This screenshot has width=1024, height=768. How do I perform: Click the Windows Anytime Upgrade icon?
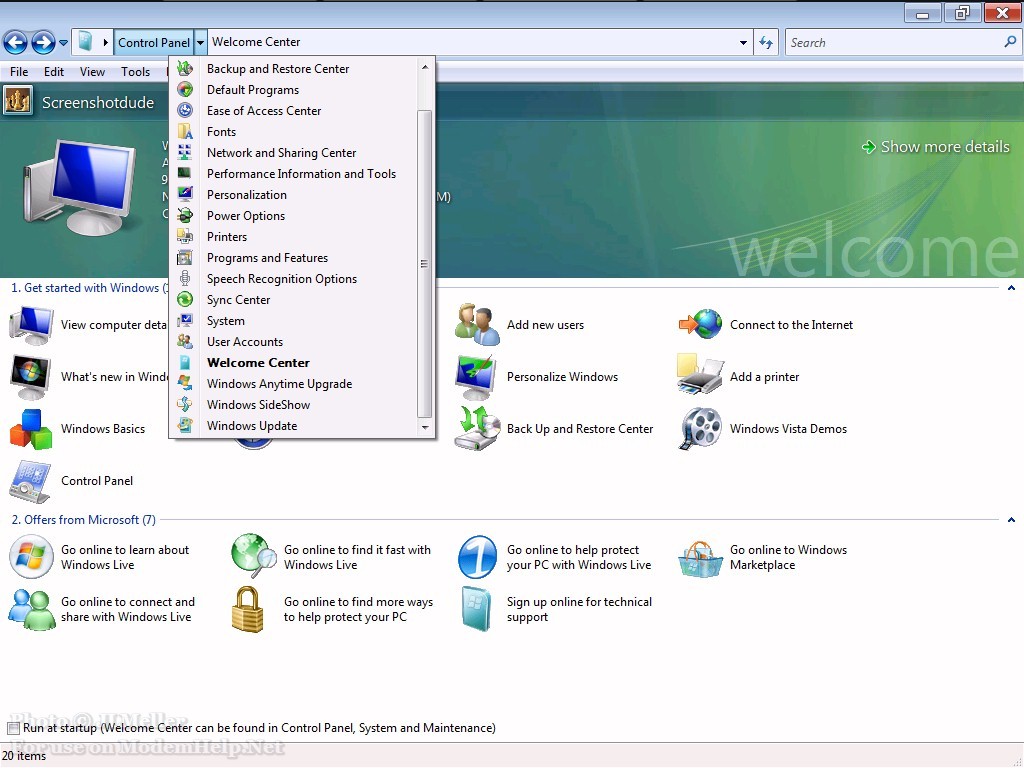pyautogui.click(x=185, y=383)
